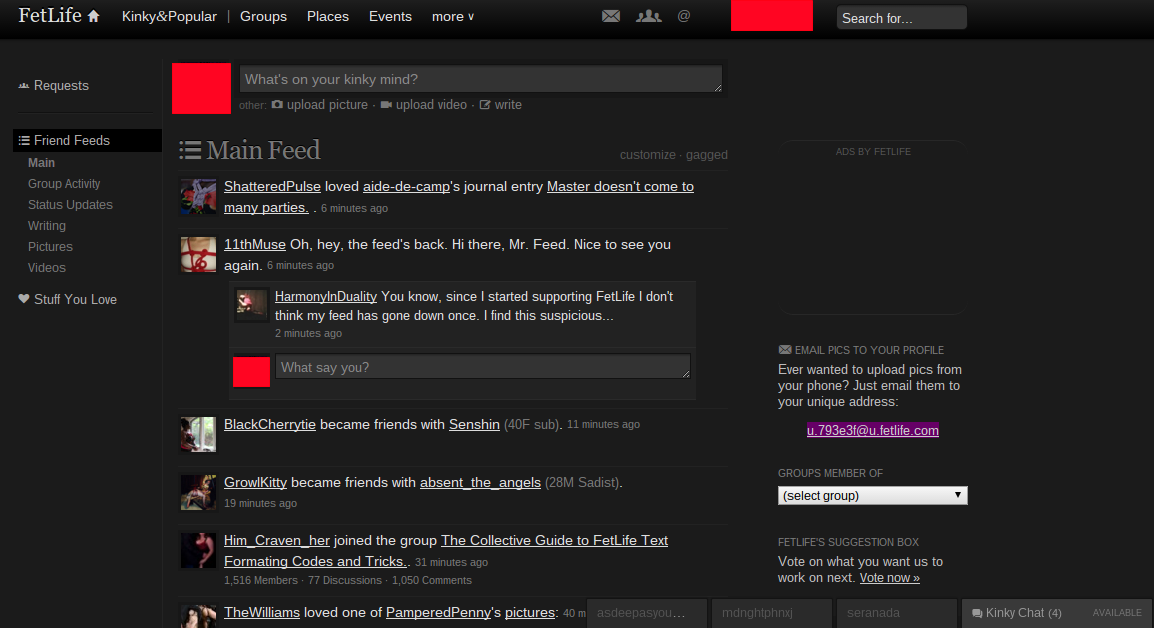This screenshot has height=628, width=1154.
Task: Click the gagged link
Action: pos(707,155)
